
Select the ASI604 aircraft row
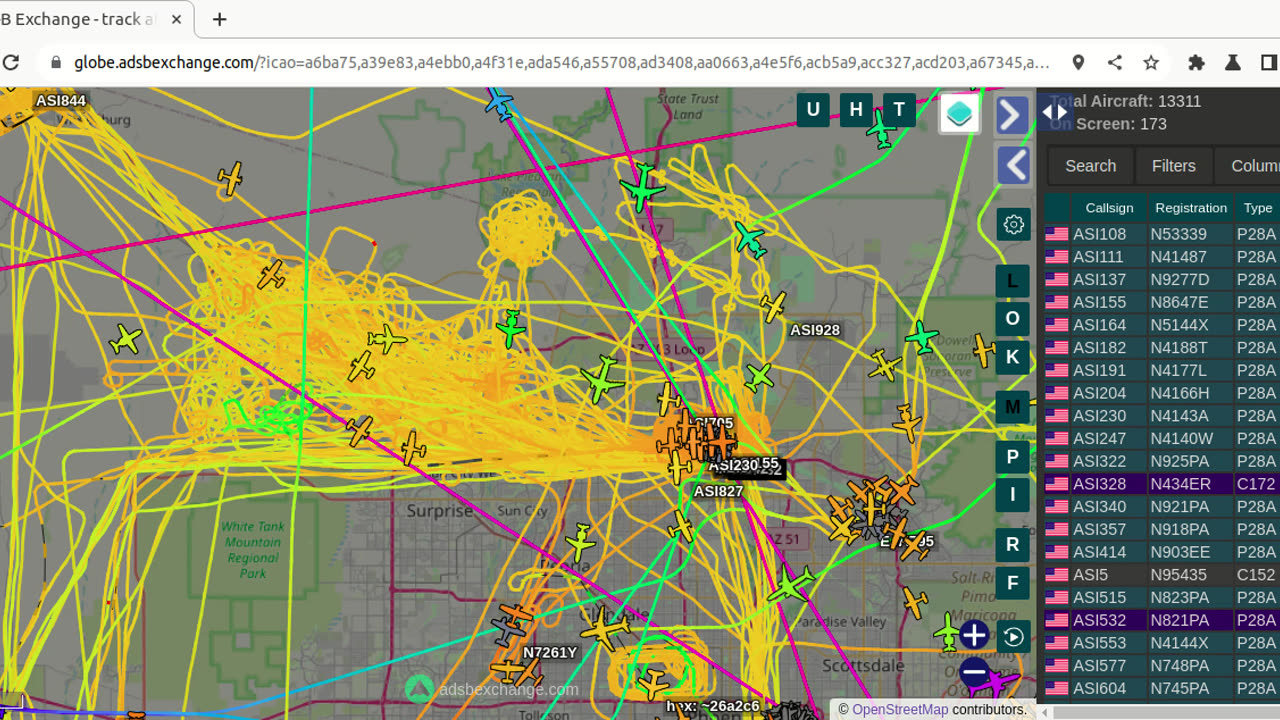tap(1161, 688)
